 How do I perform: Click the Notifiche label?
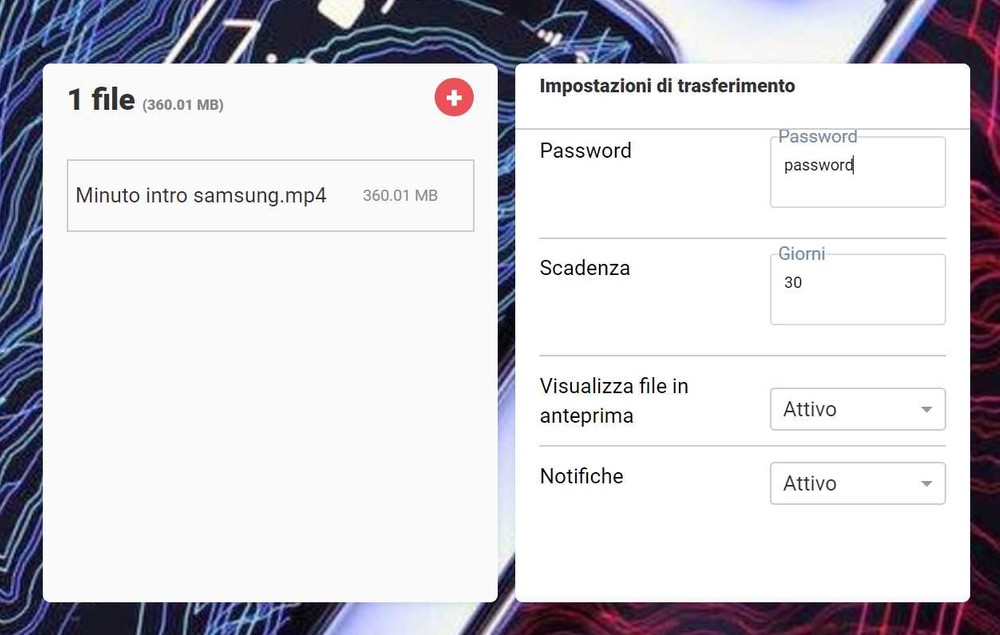point(582,476)
